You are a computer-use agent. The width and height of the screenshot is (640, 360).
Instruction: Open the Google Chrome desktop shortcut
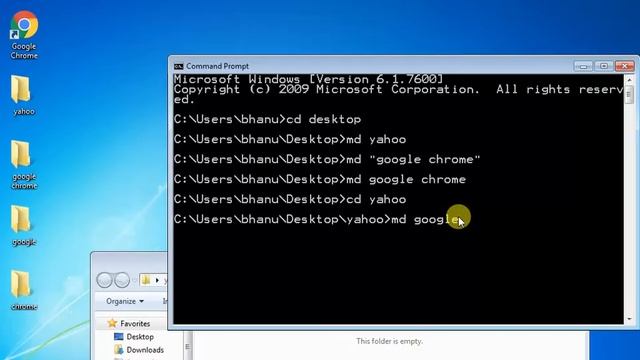tap(24, 35)
